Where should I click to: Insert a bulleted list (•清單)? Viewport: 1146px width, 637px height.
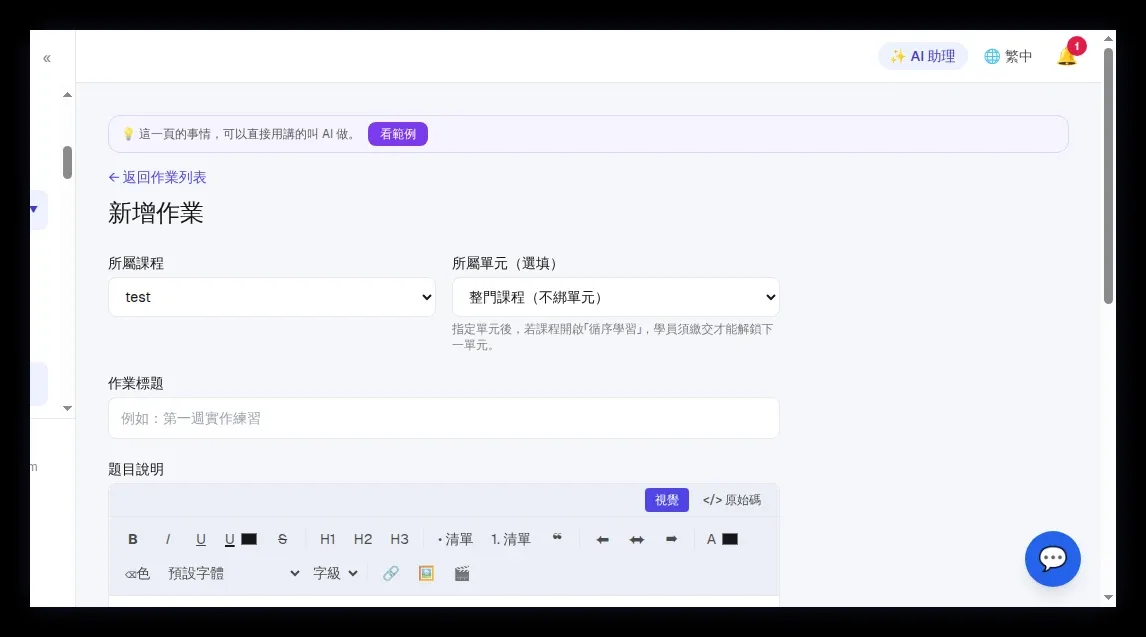455,539
